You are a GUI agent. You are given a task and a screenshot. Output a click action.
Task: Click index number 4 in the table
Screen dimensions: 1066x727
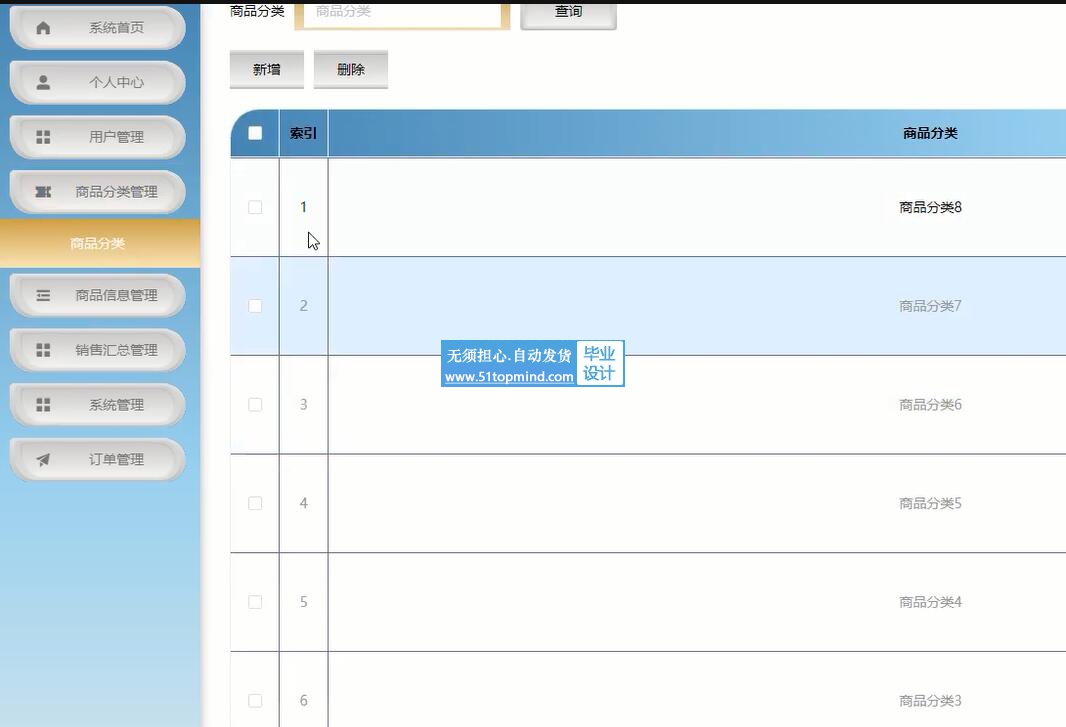point(303,503)
